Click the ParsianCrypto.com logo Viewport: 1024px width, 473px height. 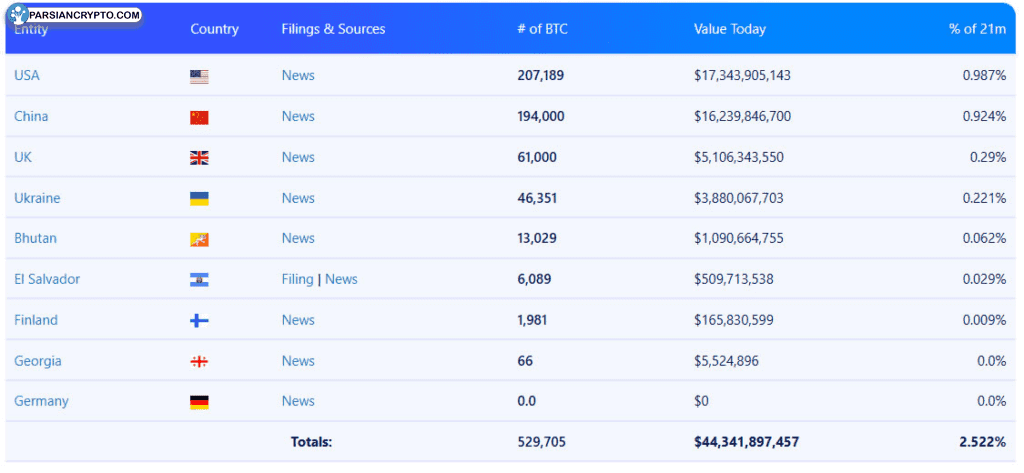coord(73,16)
